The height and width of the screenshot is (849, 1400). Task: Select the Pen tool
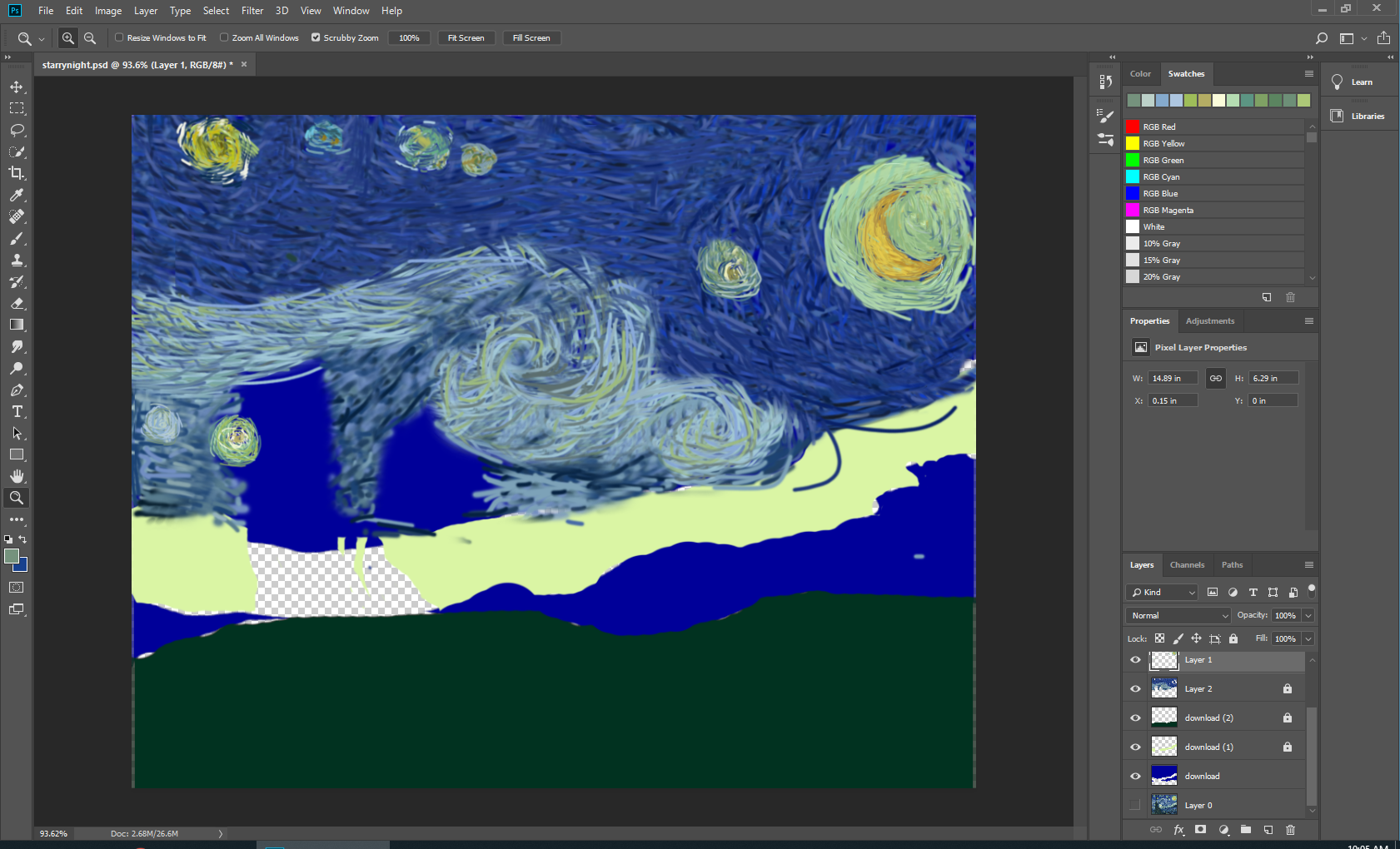pos(17,390)
